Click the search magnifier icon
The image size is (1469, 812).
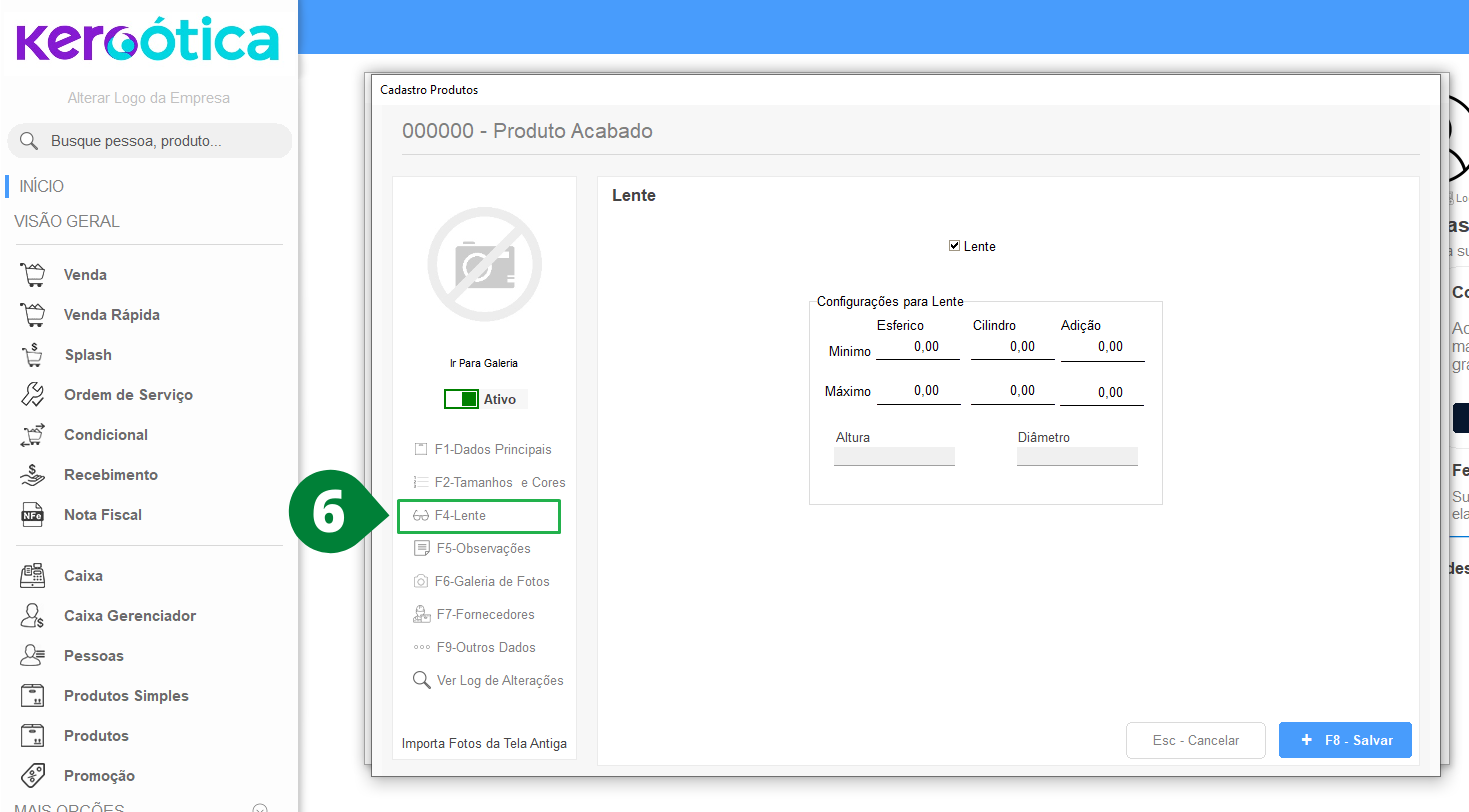coord(29,141)
